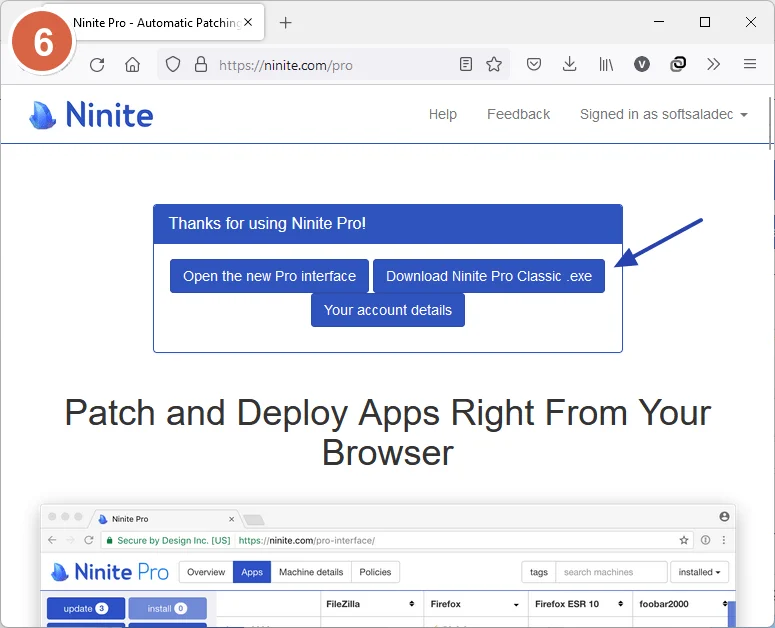775x628 pixels.
Task: Click the chain-link extension icon next to V
Action: click(x=678, y=64)
